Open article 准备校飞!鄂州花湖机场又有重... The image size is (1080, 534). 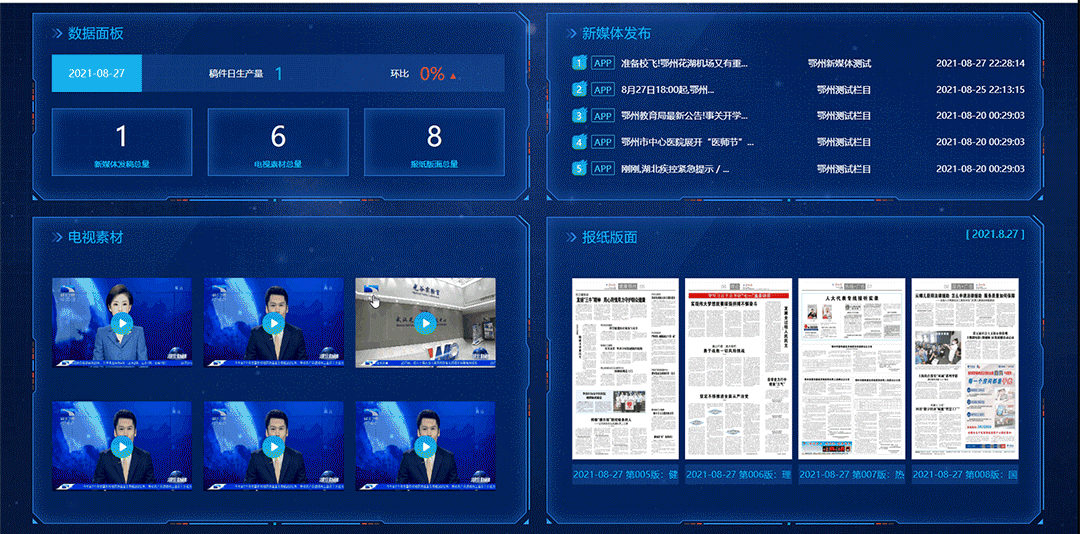[684, 63]
